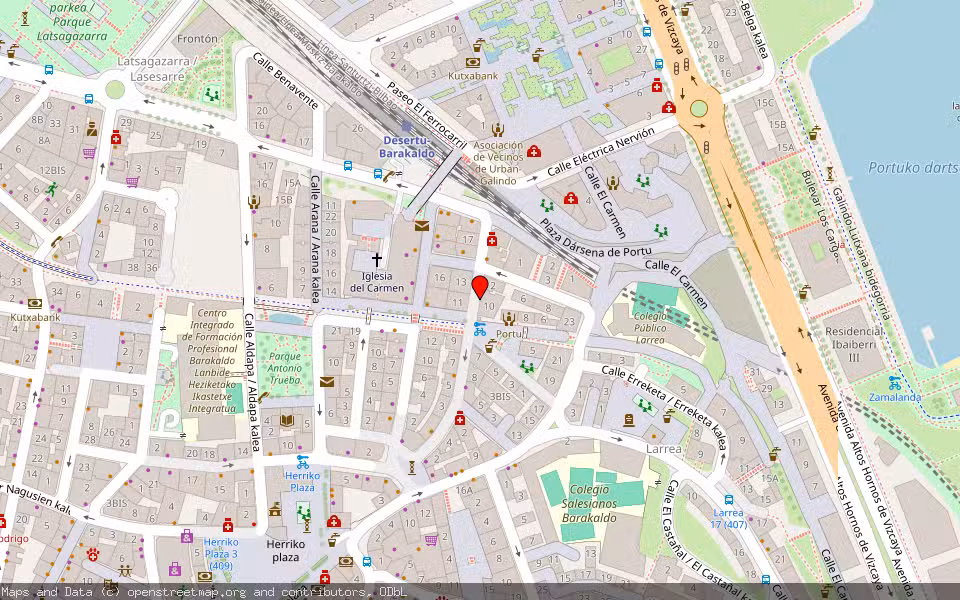Click the pharmacy cross icon beside Herriko Plaza
Viewport: 960px width, 600px height.
coord(334,522)
